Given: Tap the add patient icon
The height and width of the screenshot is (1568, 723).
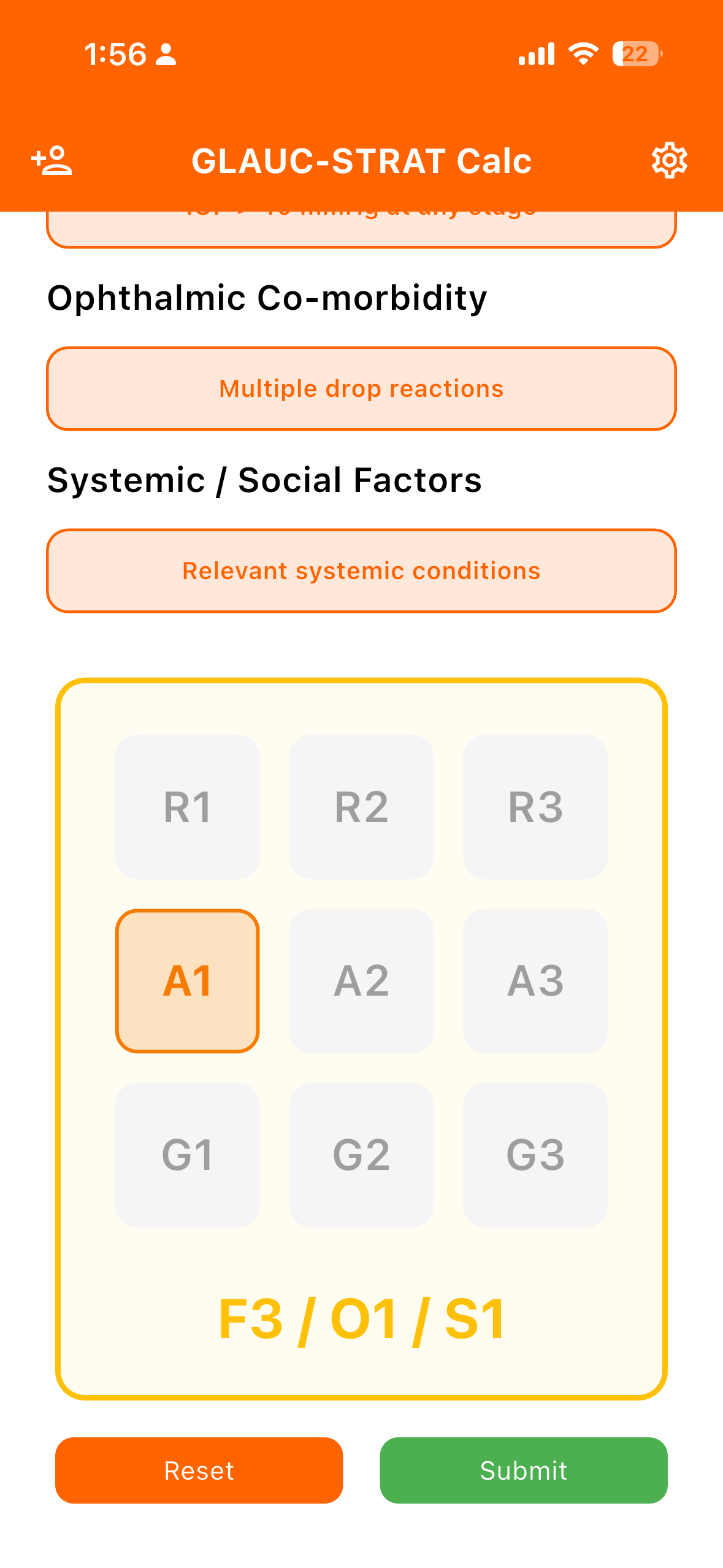Looking at the screenshot, I should [x=52, y=161].
